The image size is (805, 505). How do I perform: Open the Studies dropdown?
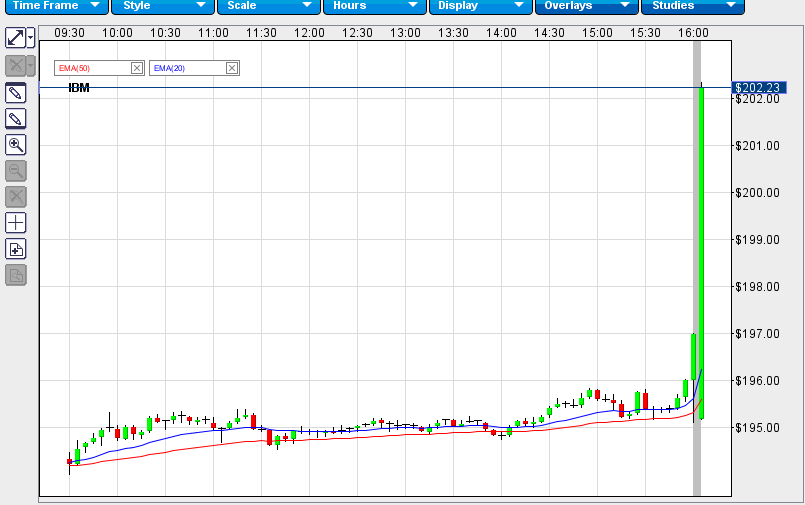click(693, 6)
